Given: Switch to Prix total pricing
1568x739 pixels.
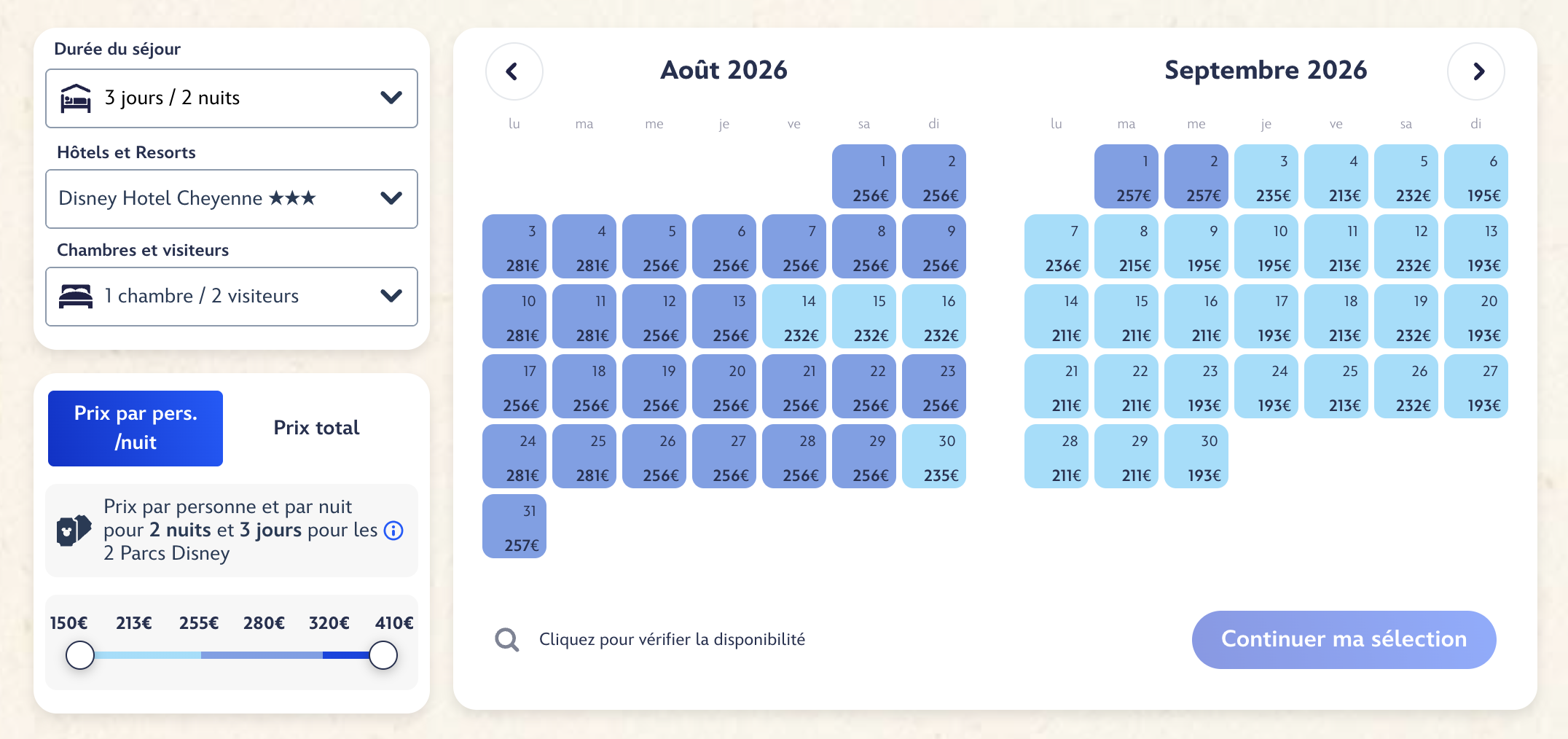Looking at the screenshot, I should (316, 429).
